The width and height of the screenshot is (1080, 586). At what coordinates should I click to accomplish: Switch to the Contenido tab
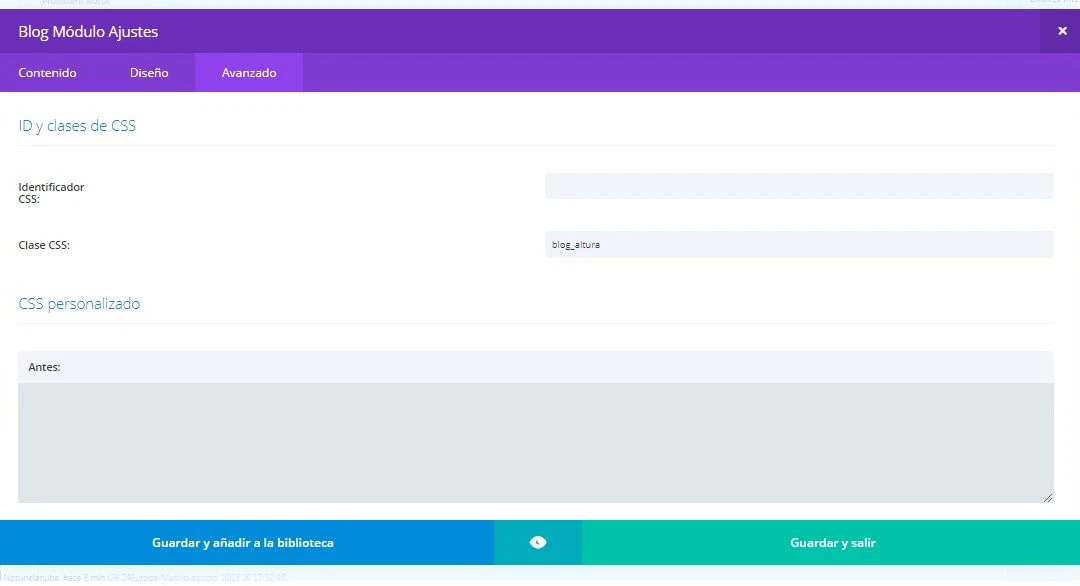(x=47, y=73)
